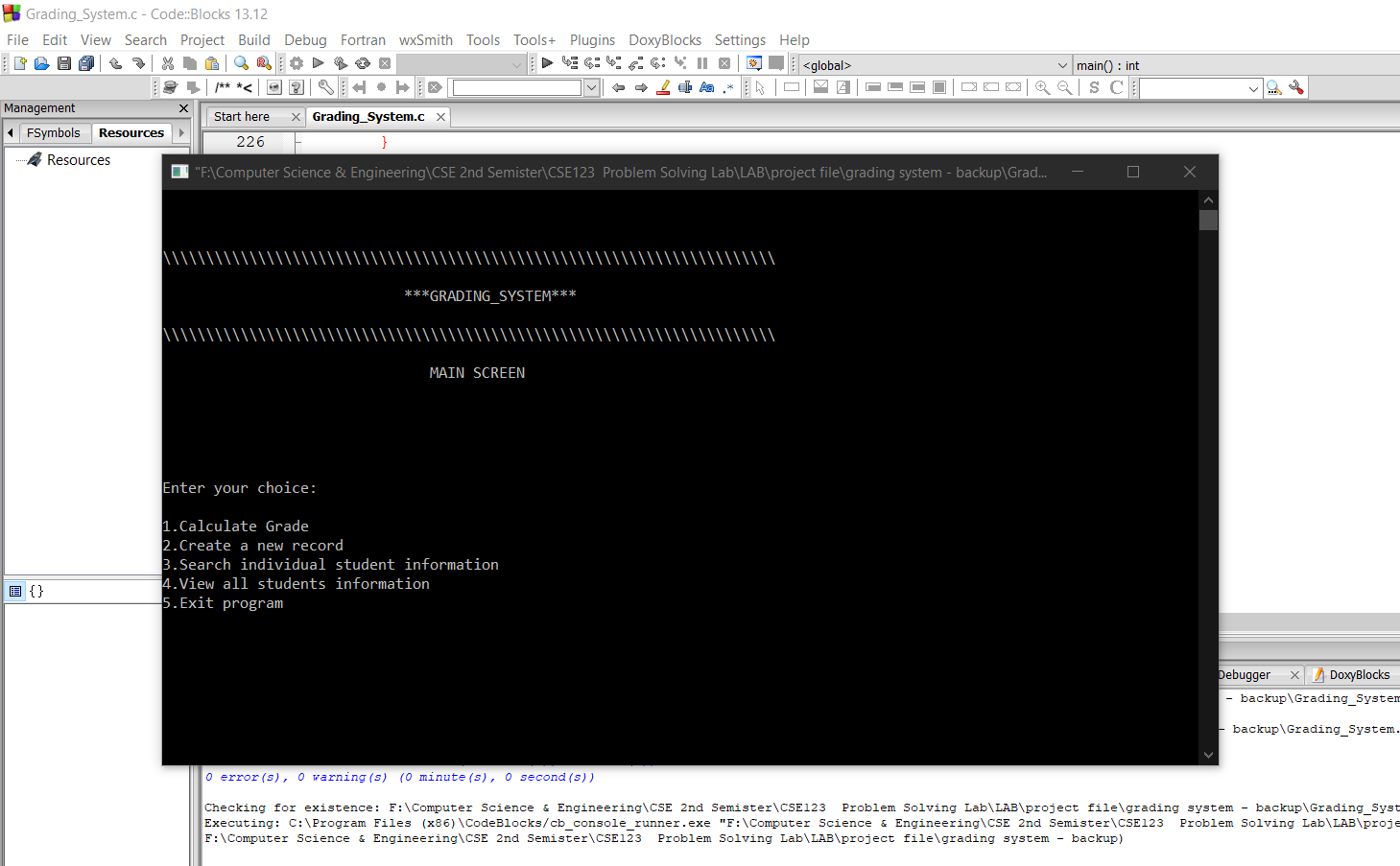The image size is (1400, 866).
Task: Click the Paste clipboard icon
Action: 212,63
